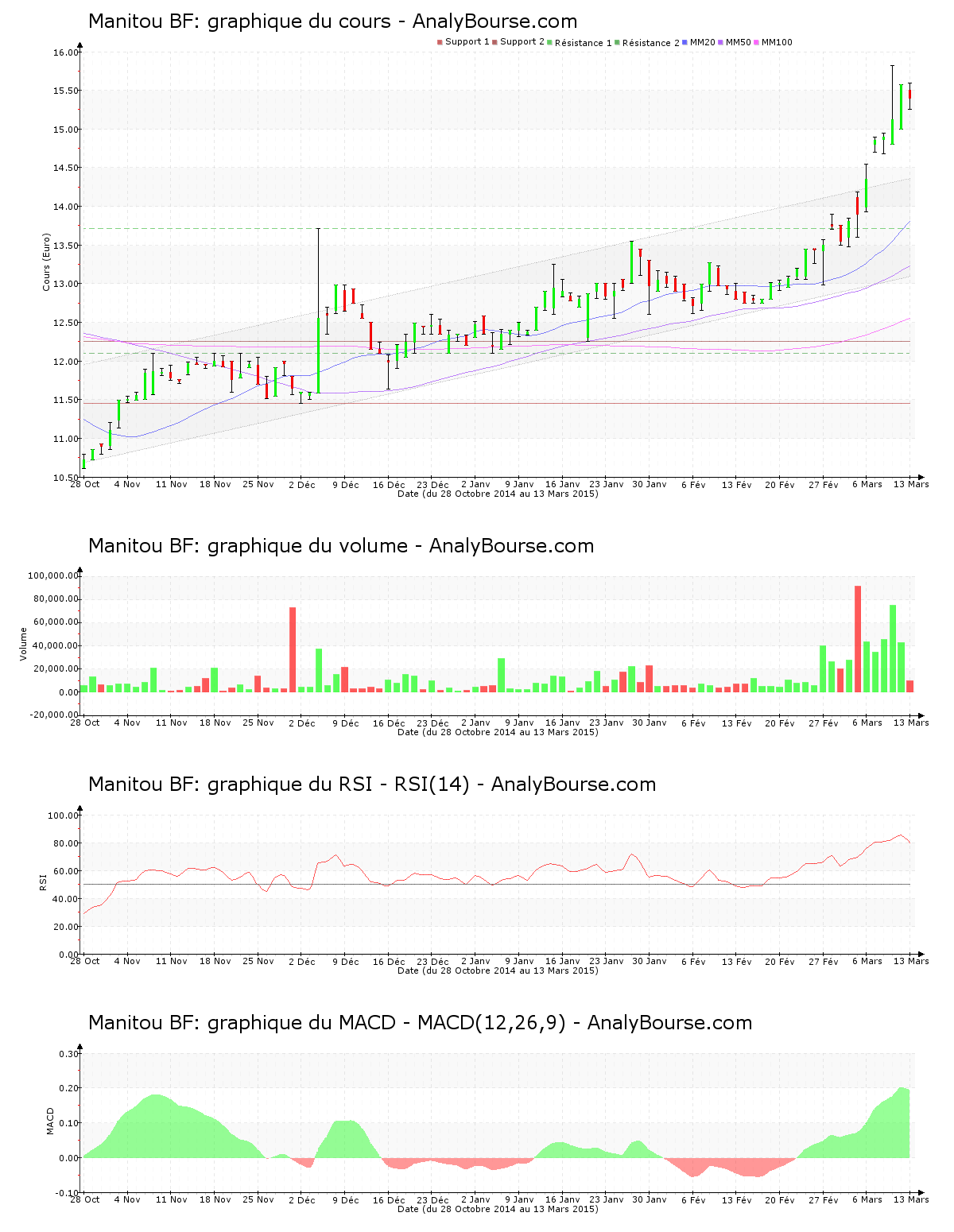Click the date range caption below price chart
The width and height of the screenshot is (954, 1232).
tap(498, 494)
